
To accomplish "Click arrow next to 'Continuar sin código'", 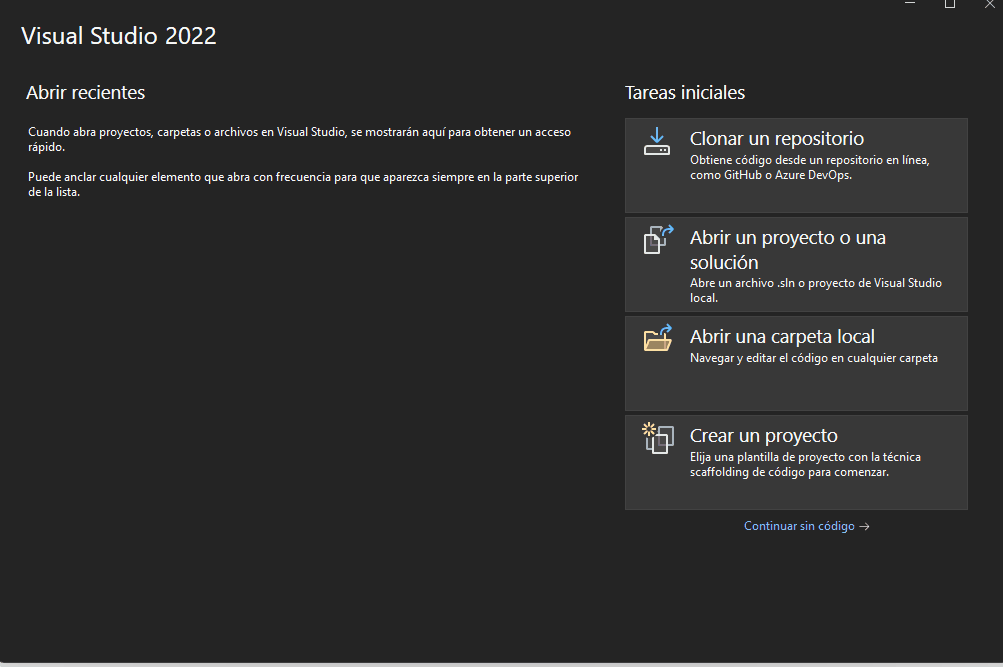I will pyautogui.click(x=864, y=526).
